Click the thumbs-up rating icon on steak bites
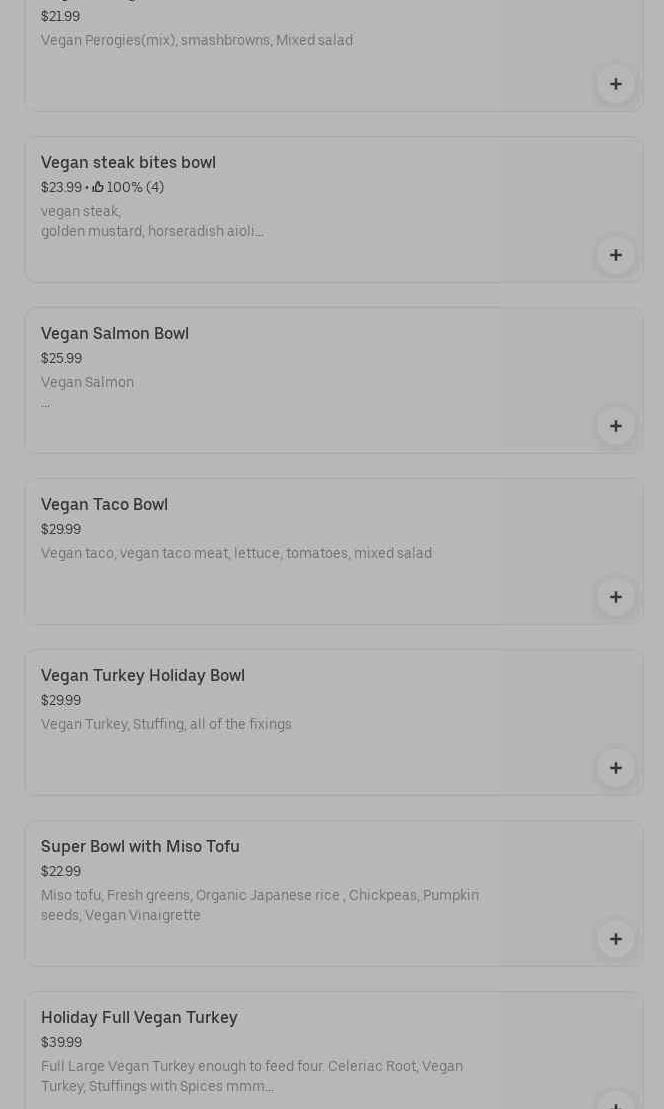Viewport: 664px width, 1109px height. [98, 187]
